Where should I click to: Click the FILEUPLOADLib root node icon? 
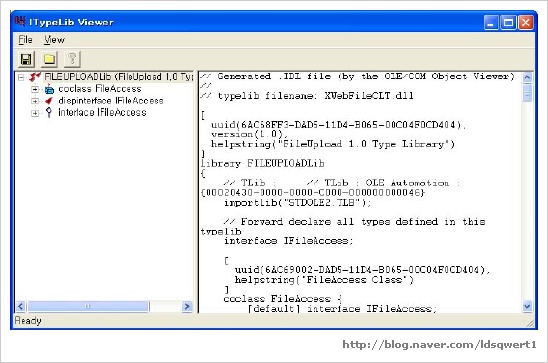35,77
